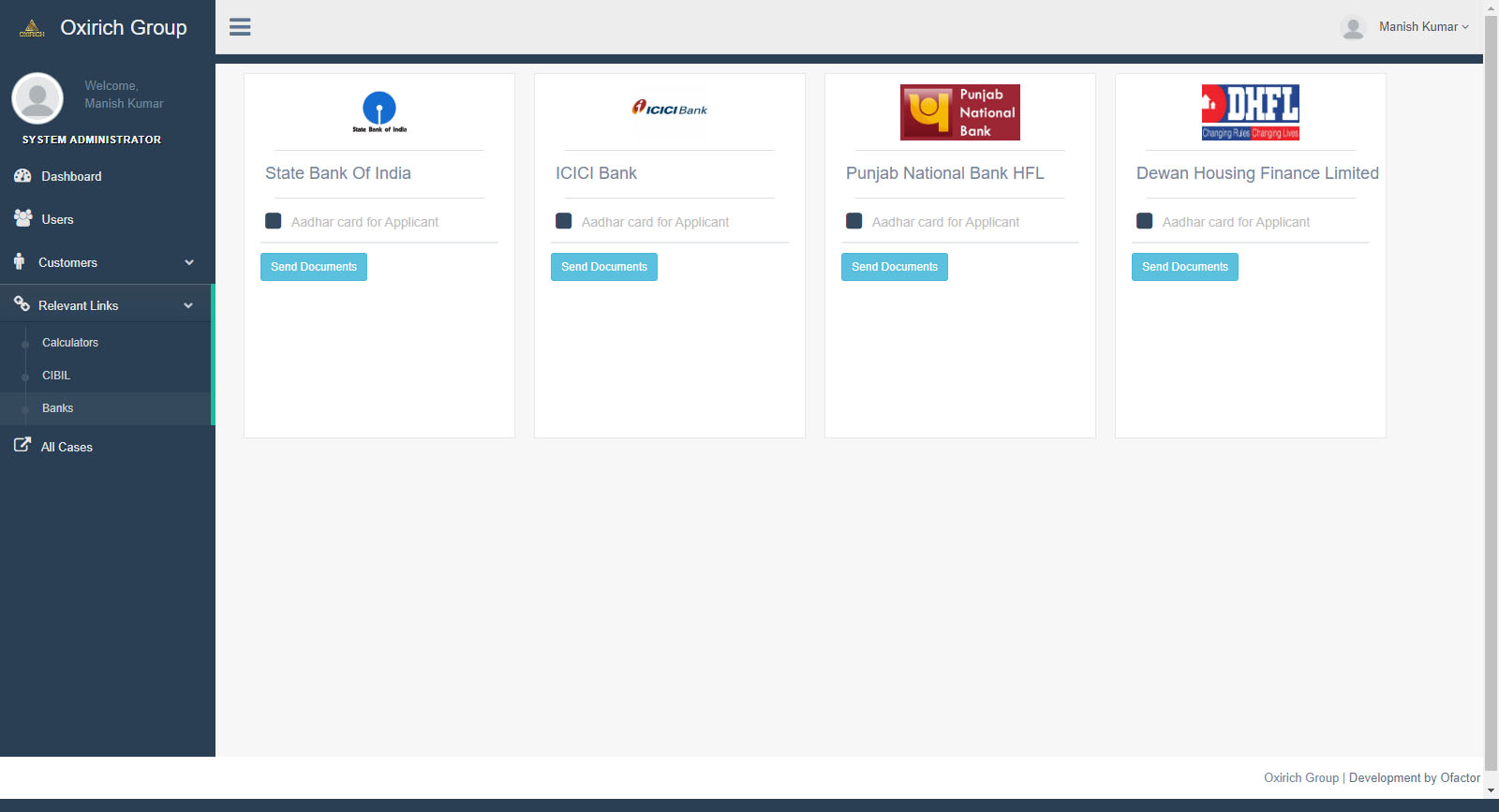Click the Punjab National Bank HFL heading

click(944, 173)
